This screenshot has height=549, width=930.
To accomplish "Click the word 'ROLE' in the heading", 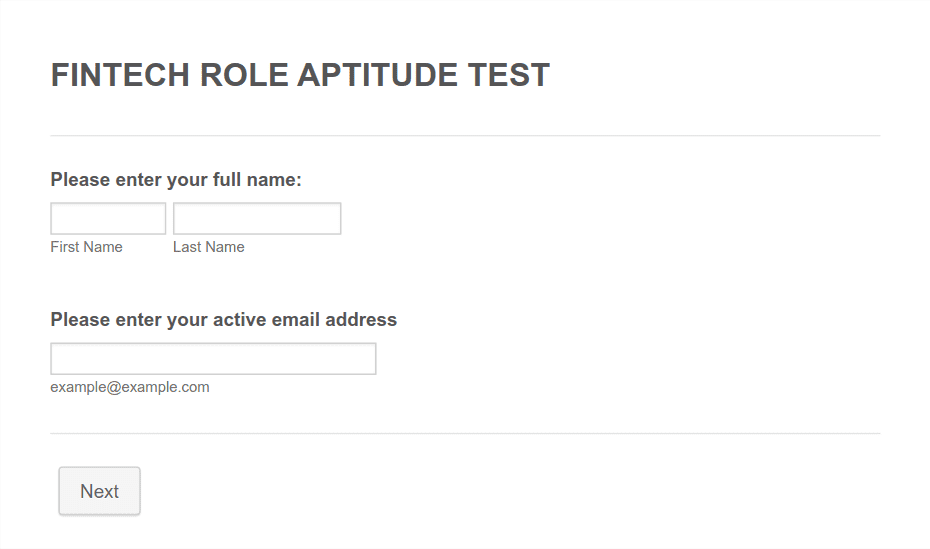I will [x=244, y=75].
